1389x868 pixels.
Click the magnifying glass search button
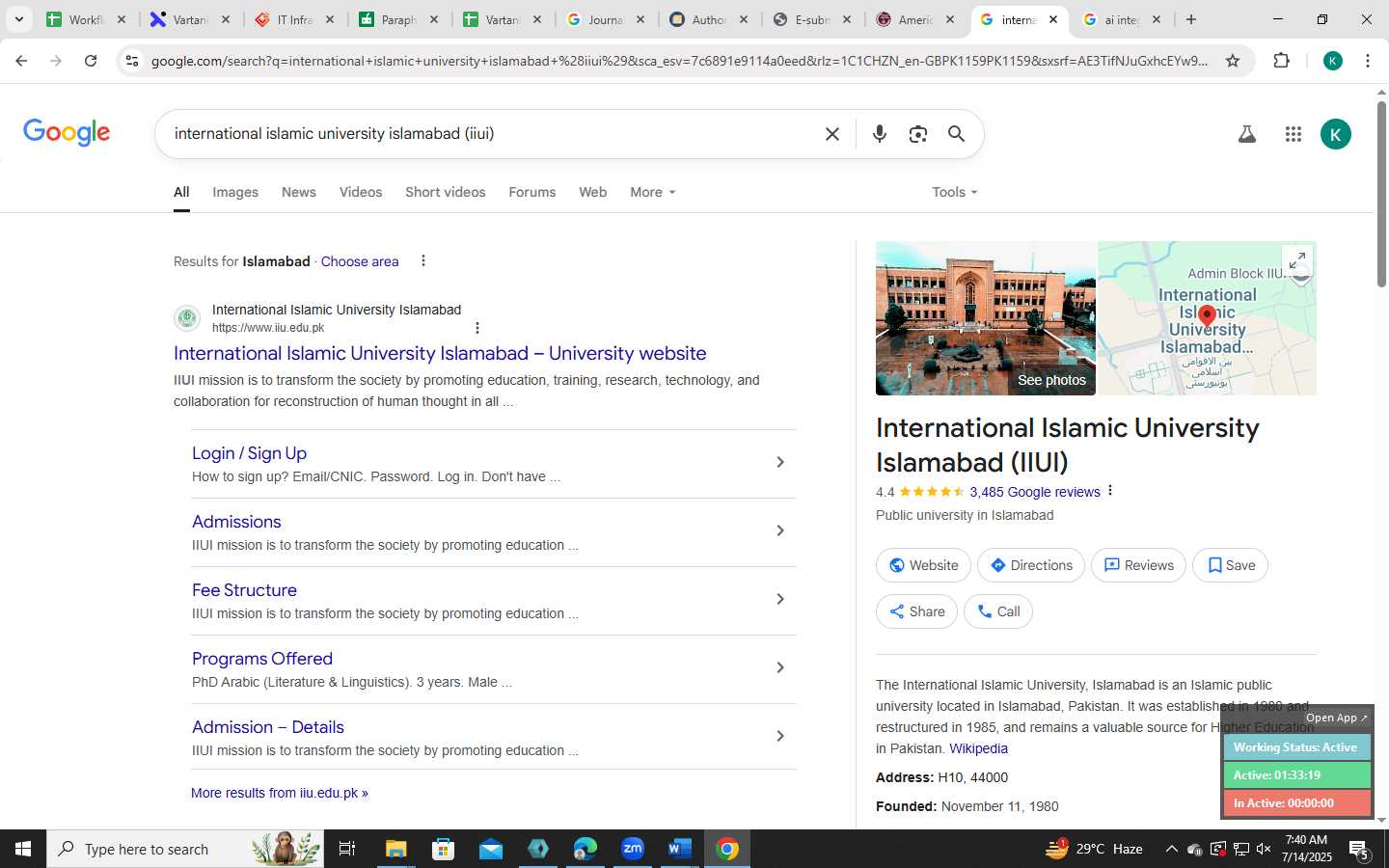956,134
